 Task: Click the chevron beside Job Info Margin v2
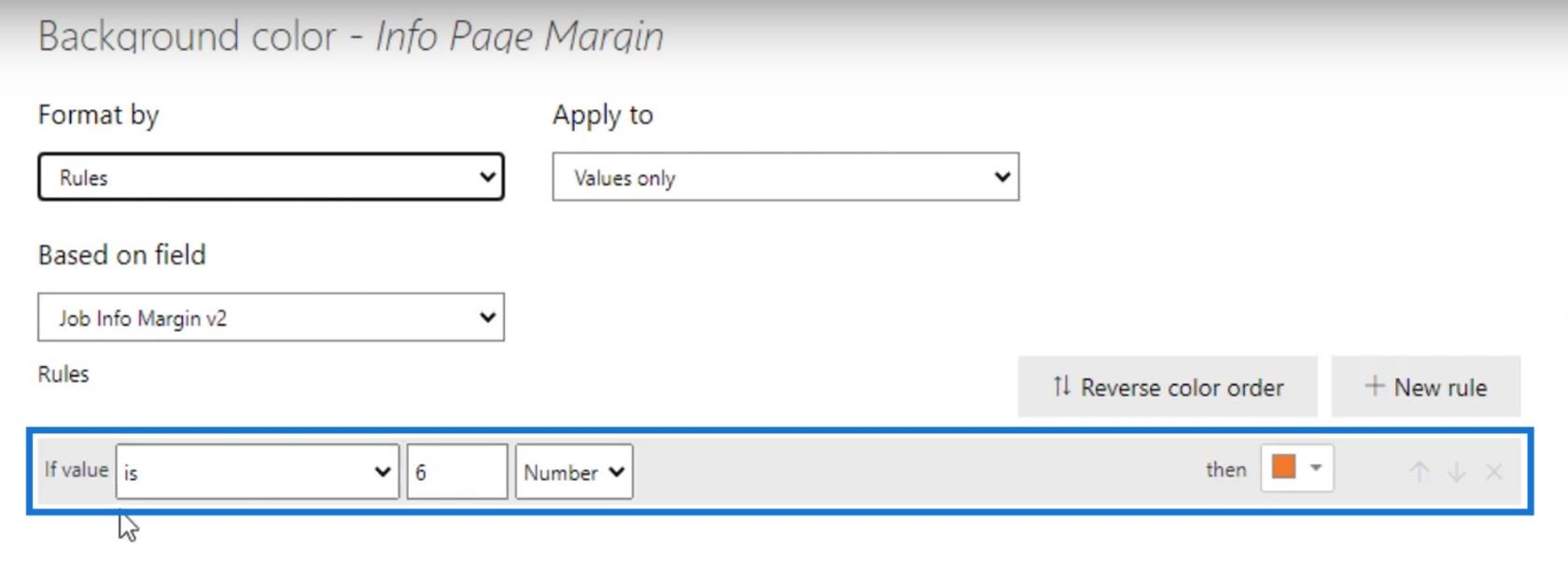pyautogui.click(x=487, y=317)
